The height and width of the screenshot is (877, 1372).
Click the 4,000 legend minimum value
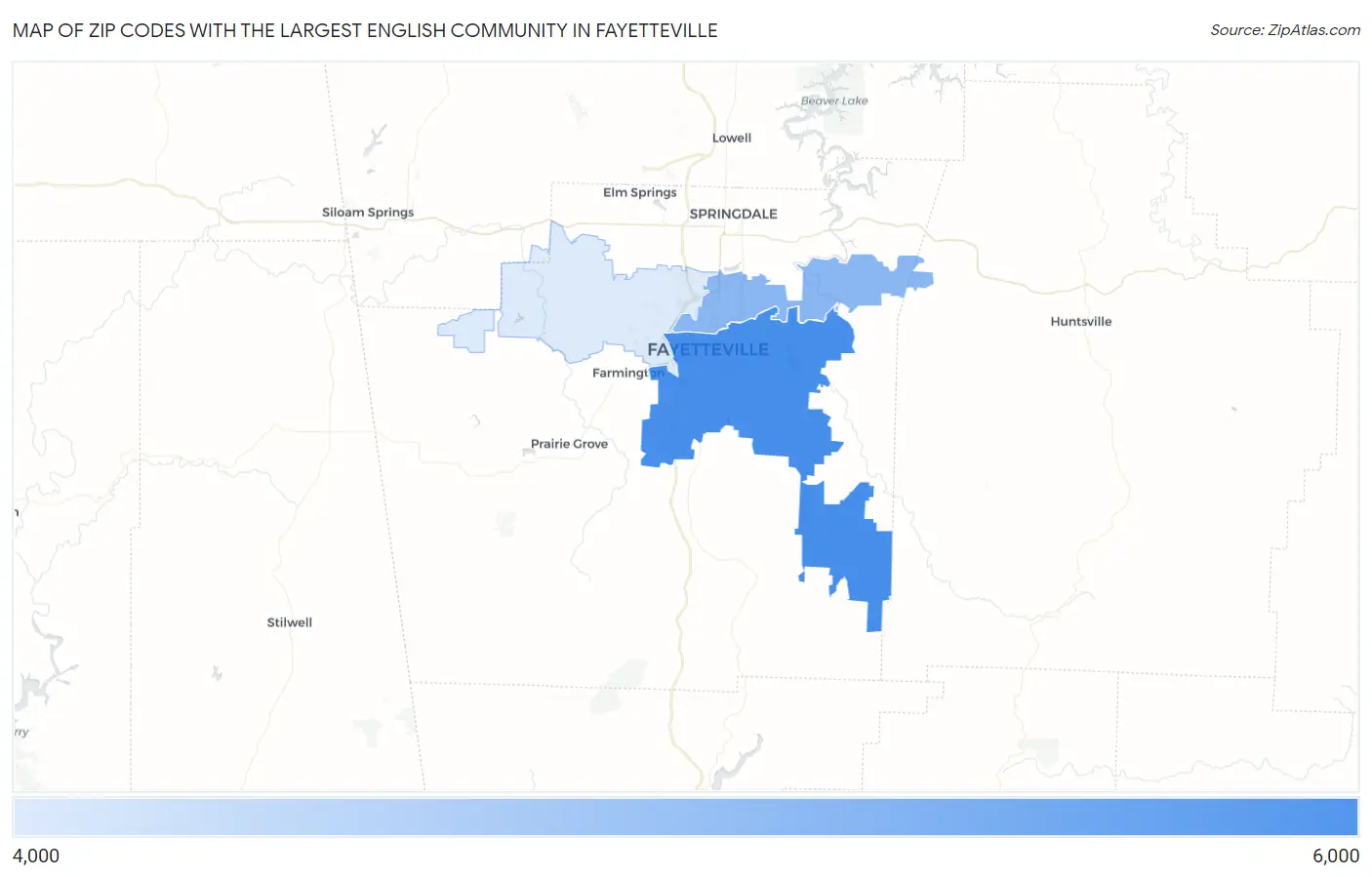36,856
